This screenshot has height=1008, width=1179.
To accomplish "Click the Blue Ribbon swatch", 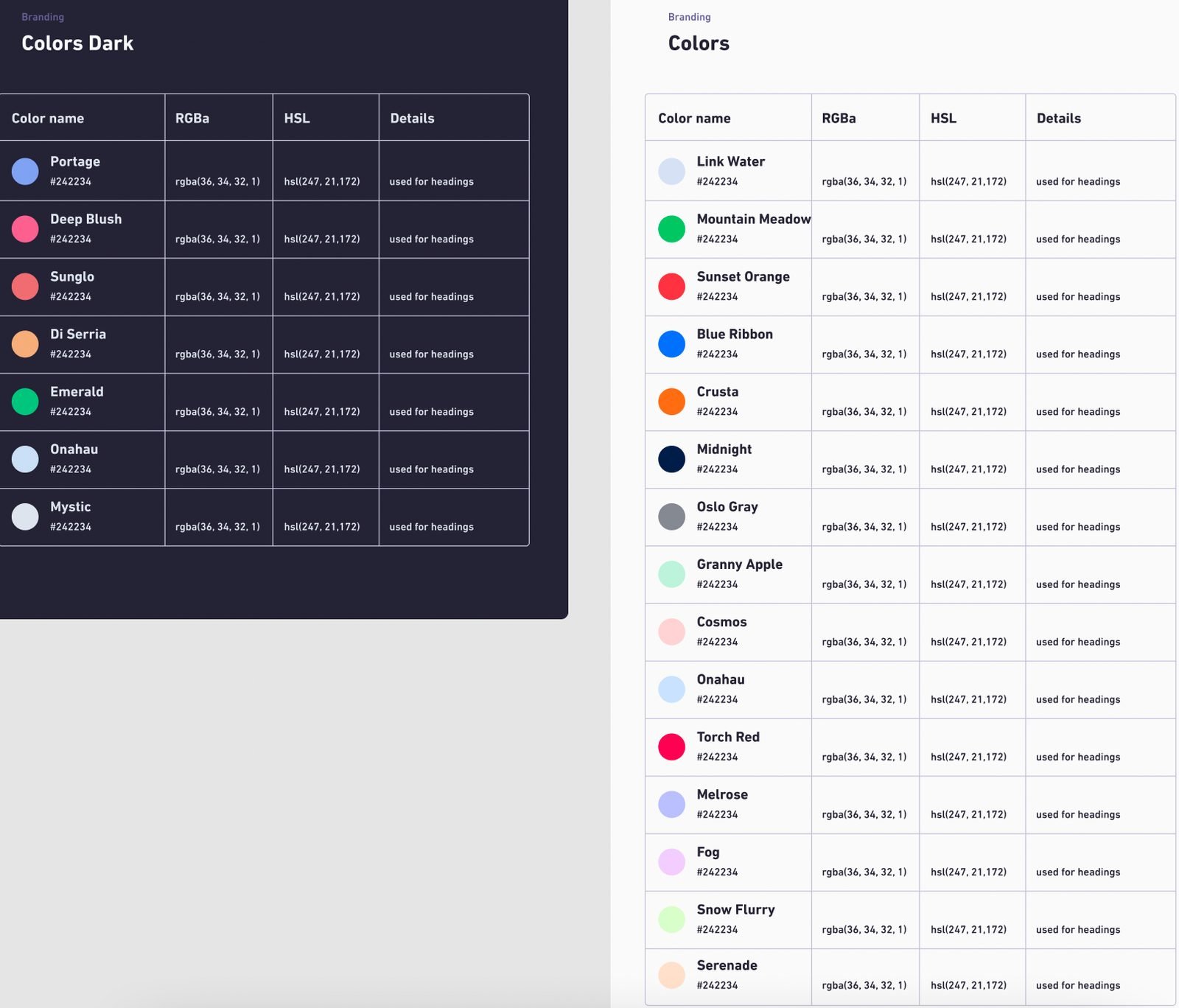I will 671,343.
